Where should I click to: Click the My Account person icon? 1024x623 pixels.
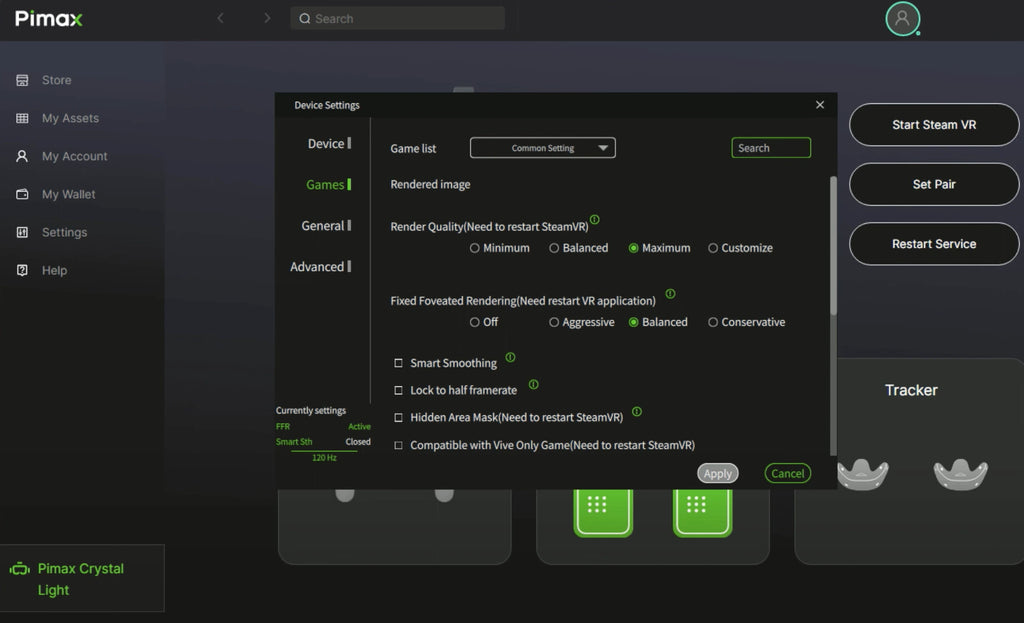pos(22,156)
